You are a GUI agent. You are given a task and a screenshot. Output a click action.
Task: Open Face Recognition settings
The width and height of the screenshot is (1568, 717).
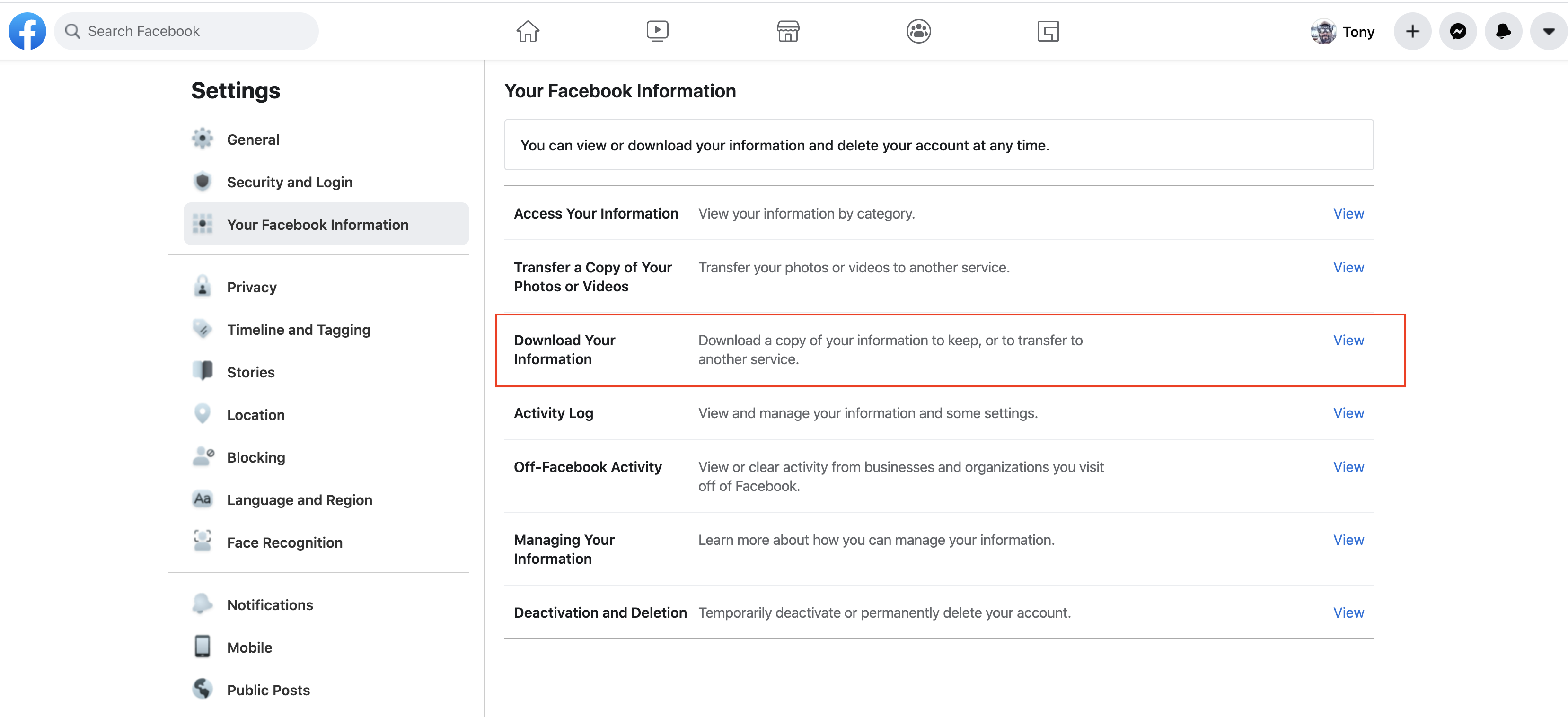[x=284, y=542]
